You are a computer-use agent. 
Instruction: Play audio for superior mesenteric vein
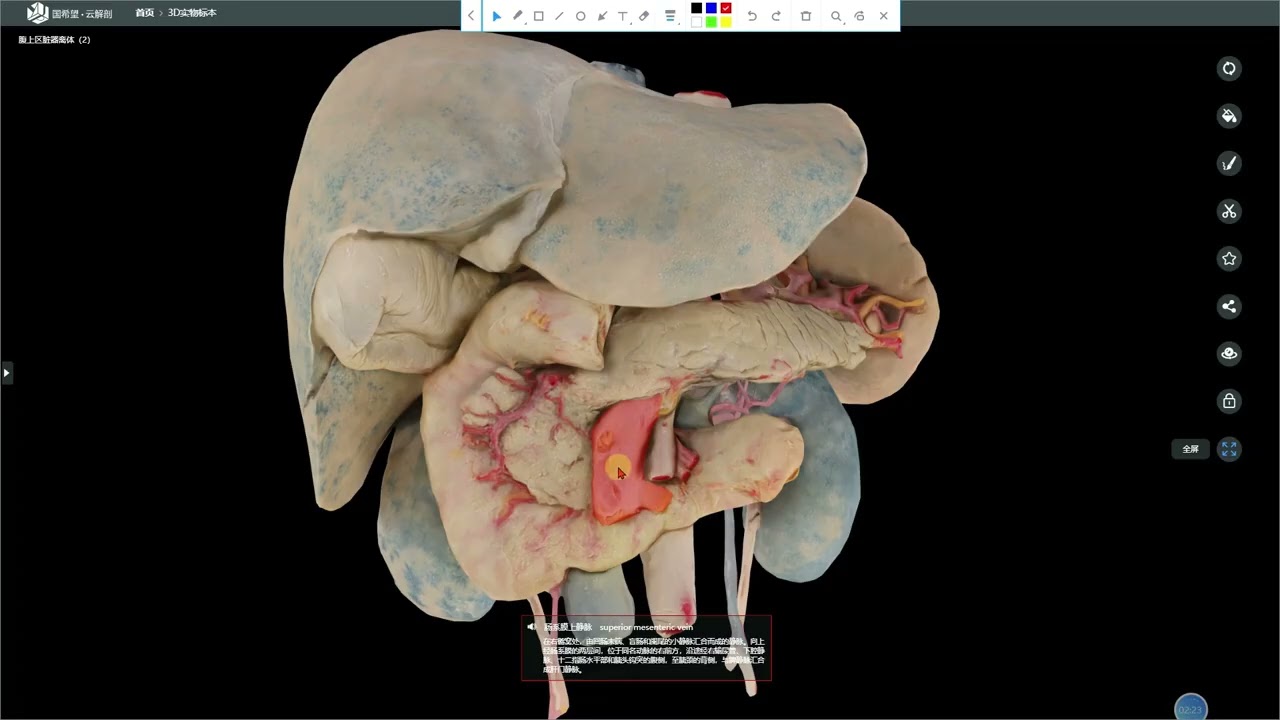532,627
